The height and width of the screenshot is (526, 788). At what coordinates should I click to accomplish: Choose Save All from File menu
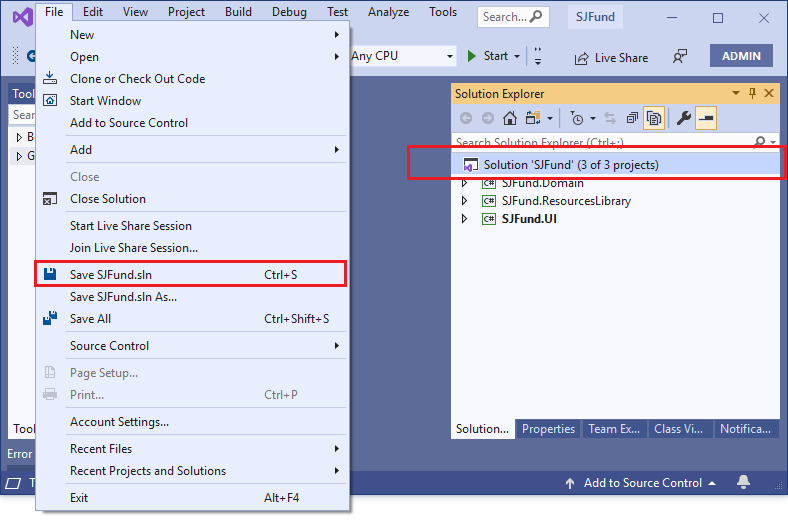[x=192, y=319]
